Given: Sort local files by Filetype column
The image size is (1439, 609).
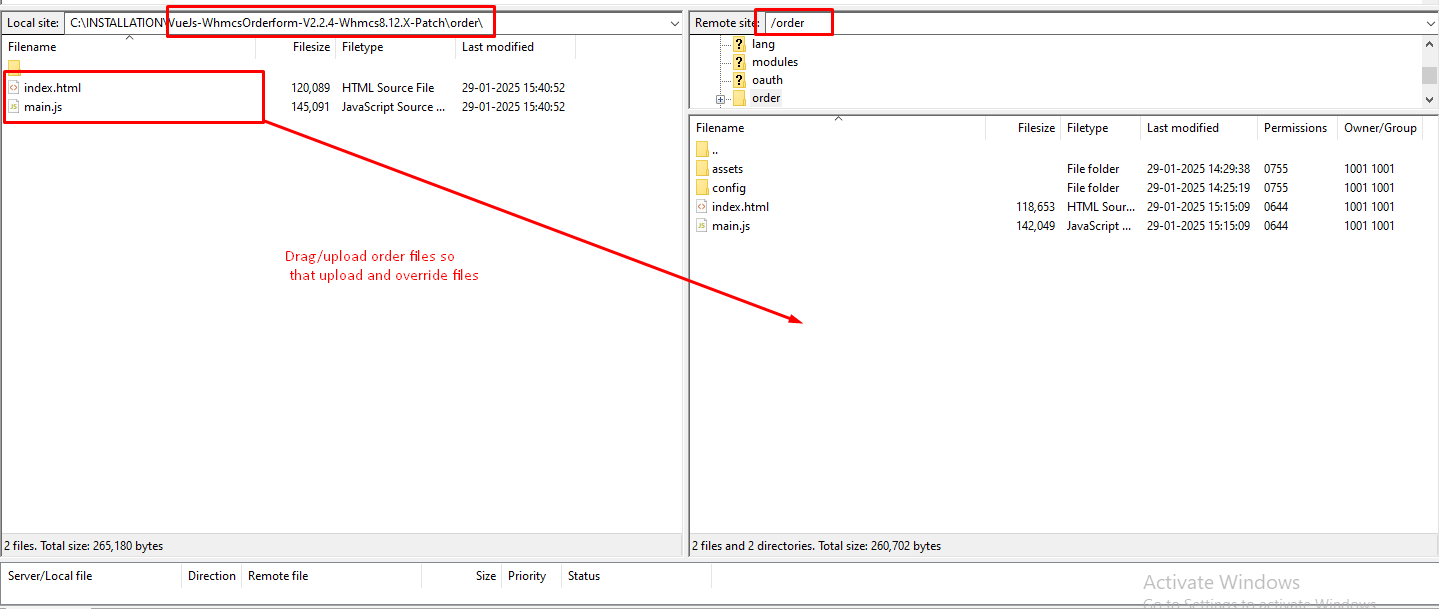Looking at the screenshot, I should (362, 47).
